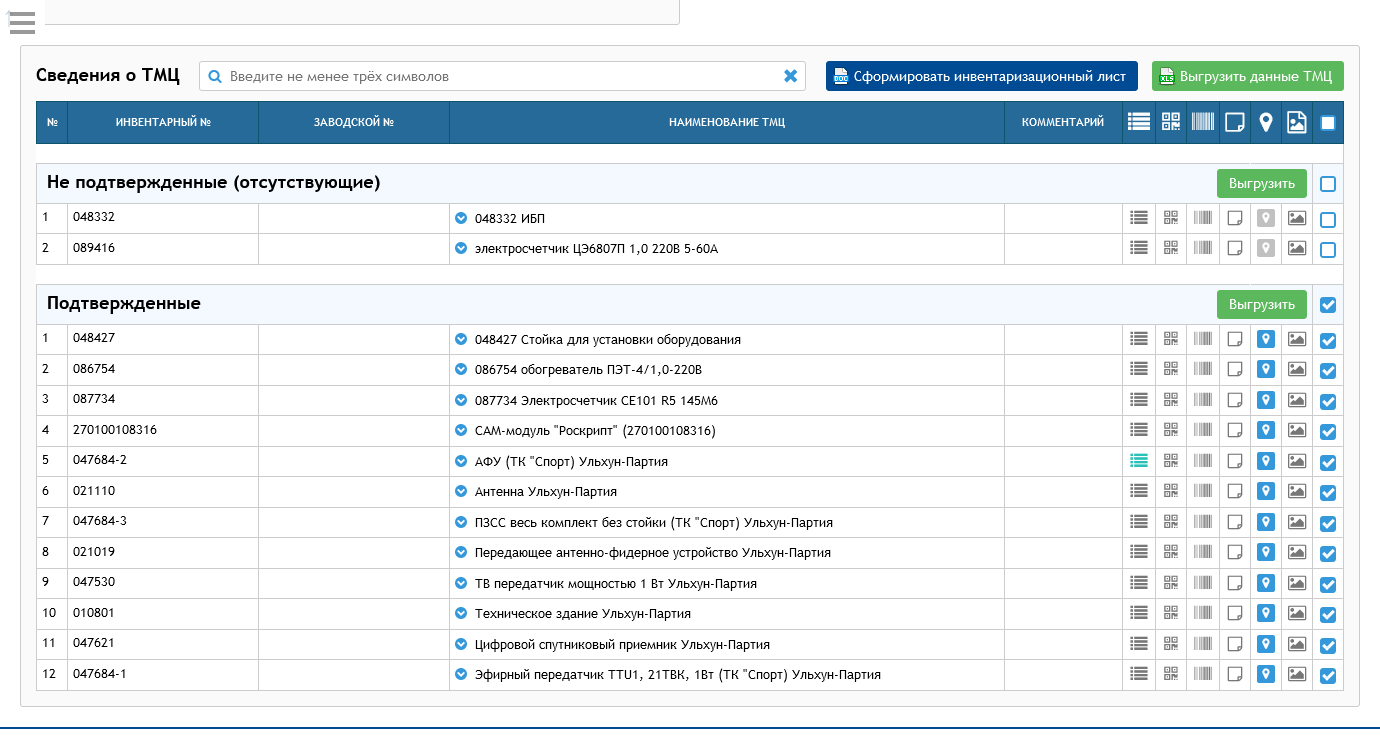Image resolution: width=1380 pixels, height=740 pixels.
Task: Select the text Антенна Ульхун-Партия
Action: pos(546,492)
